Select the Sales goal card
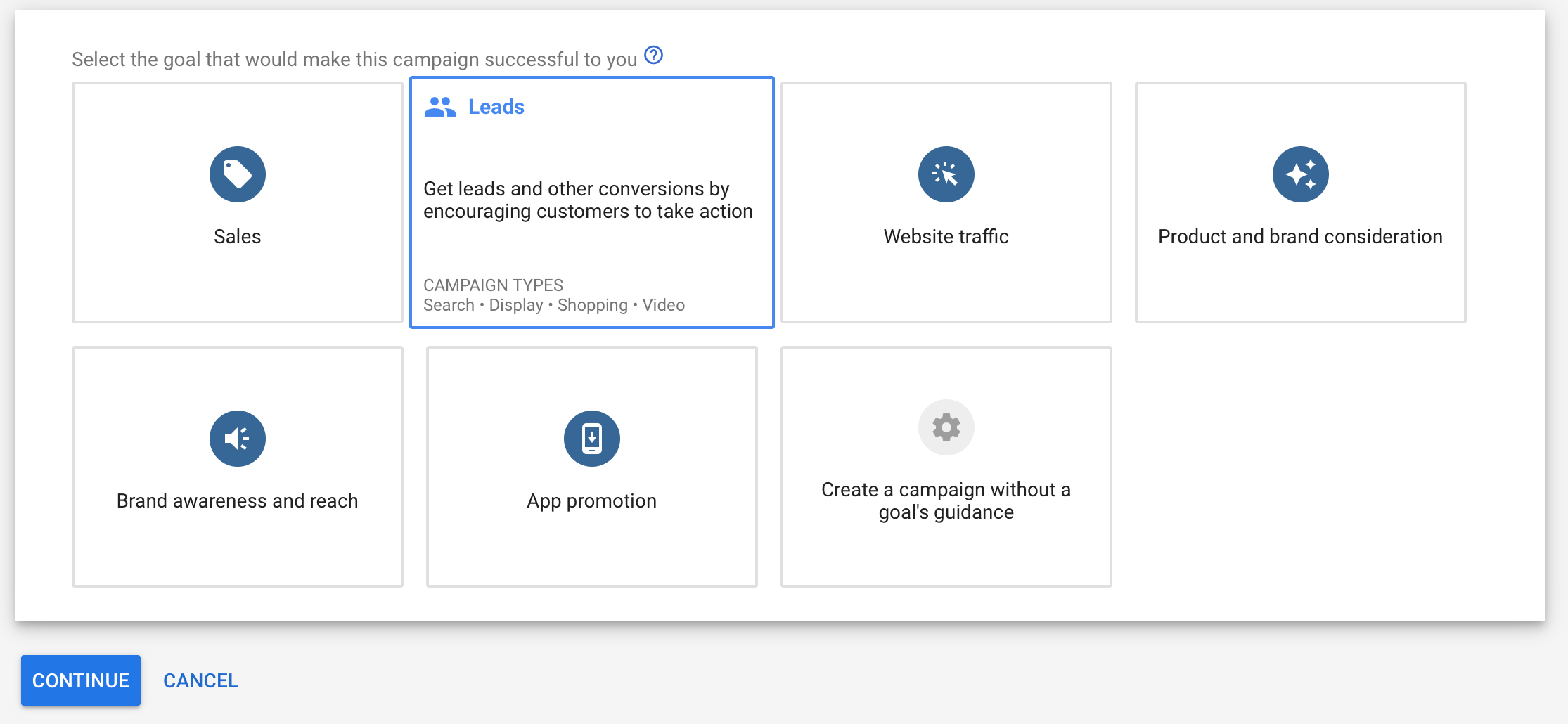 click(237, 204)
